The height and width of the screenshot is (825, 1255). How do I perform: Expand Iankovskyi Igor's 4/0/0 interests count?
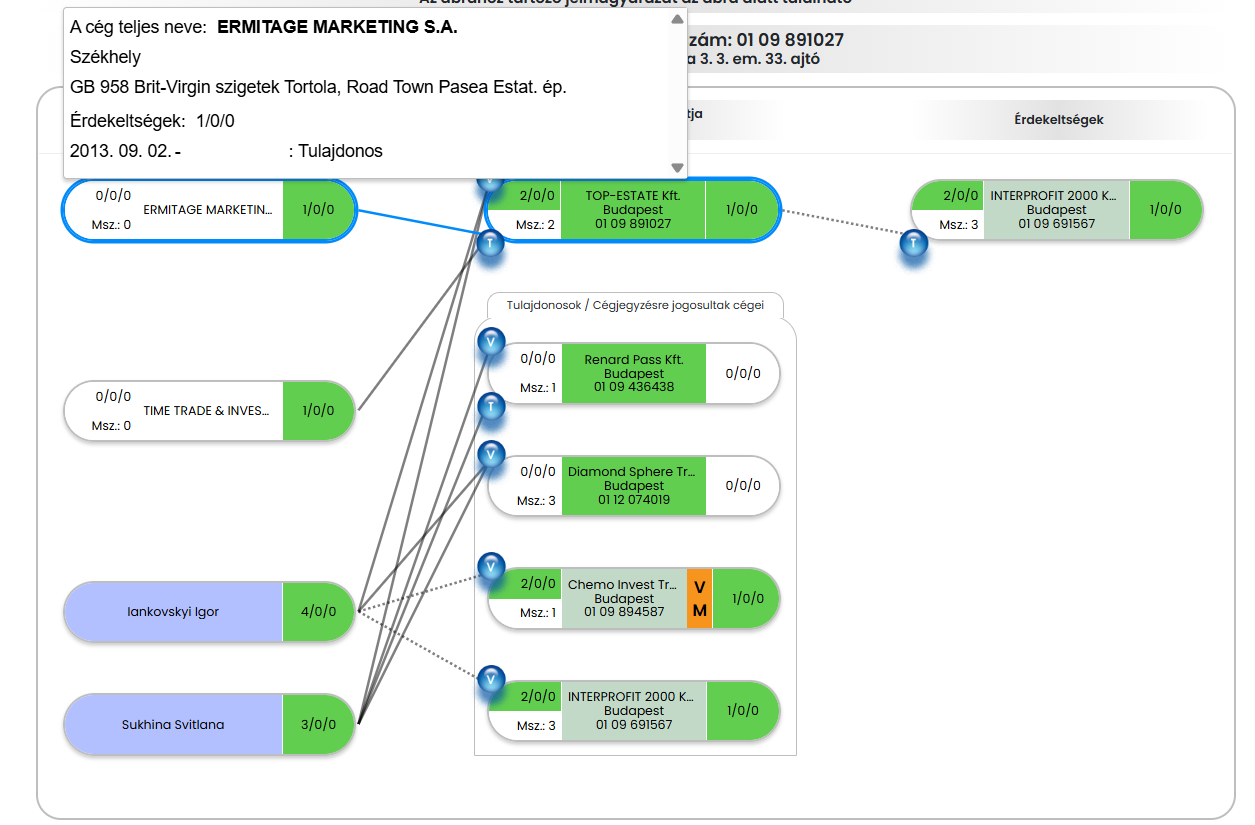(x=319, y=612)
